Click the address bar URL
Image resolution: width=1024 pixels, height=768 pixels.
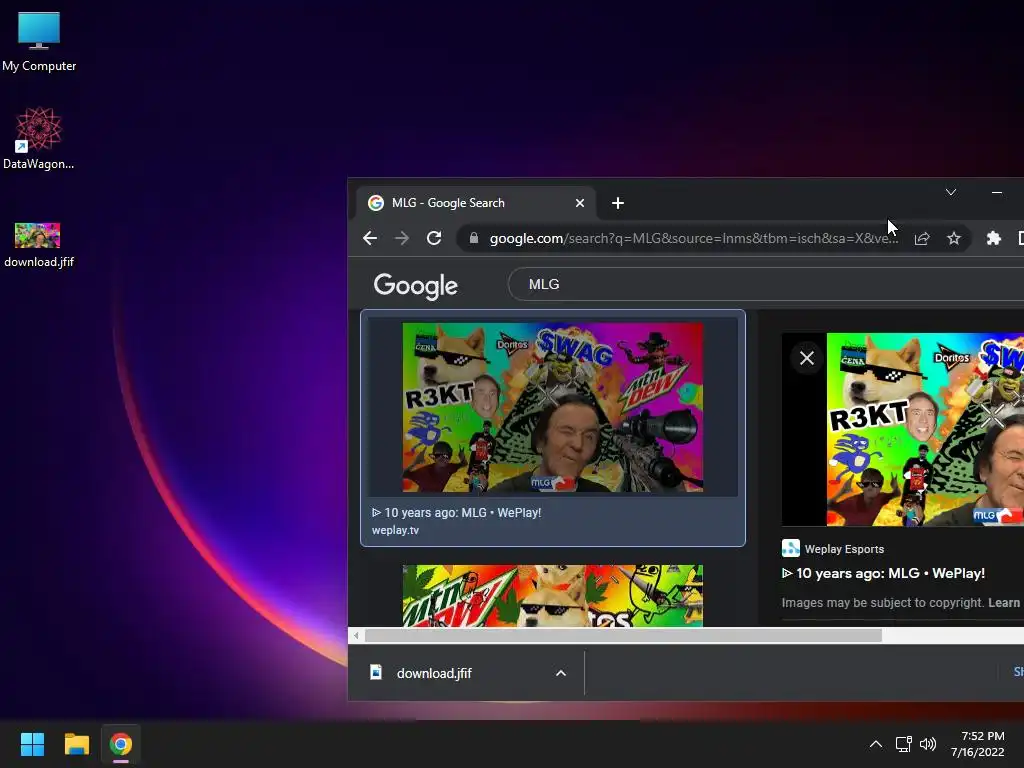click(694, 238)
